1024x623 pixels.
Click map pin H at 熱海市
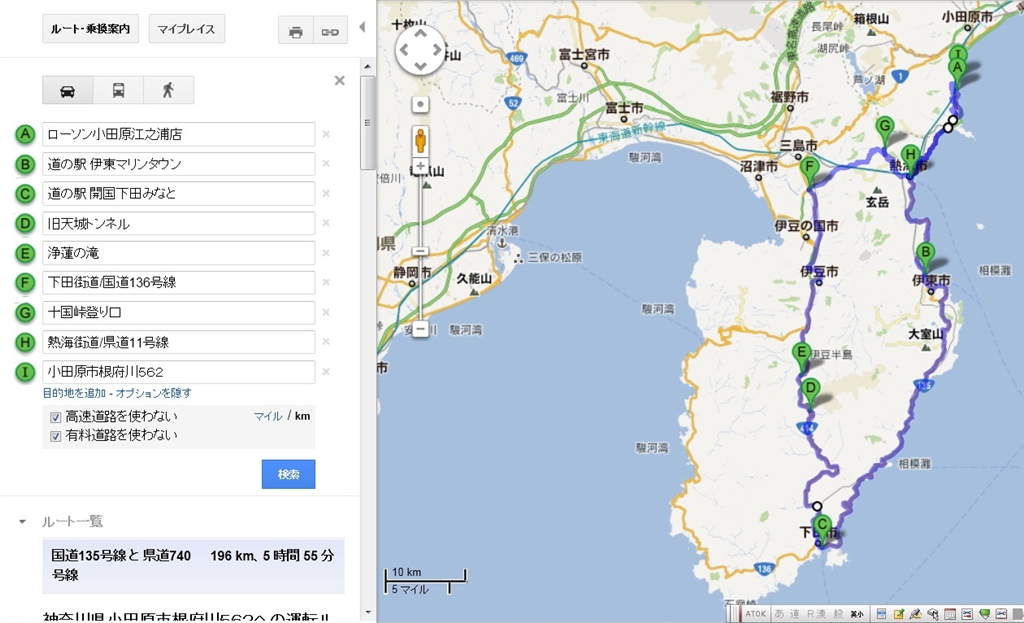(910, 159)
